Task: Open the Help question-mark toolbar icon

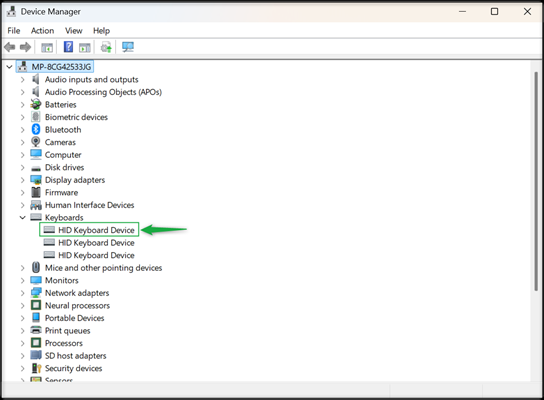Action: 68,46
